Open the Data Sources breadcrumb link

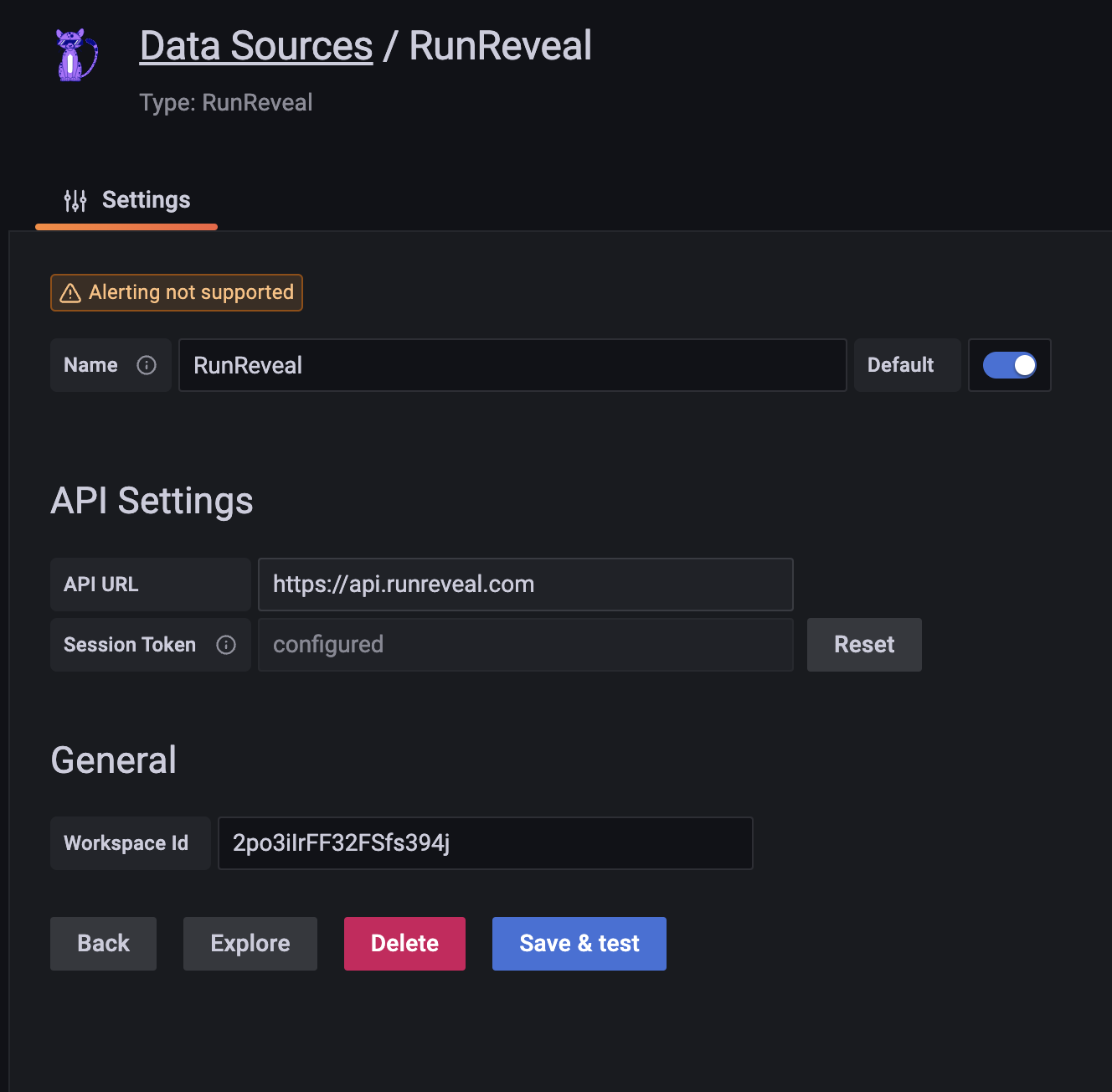(x=256, y=46)
